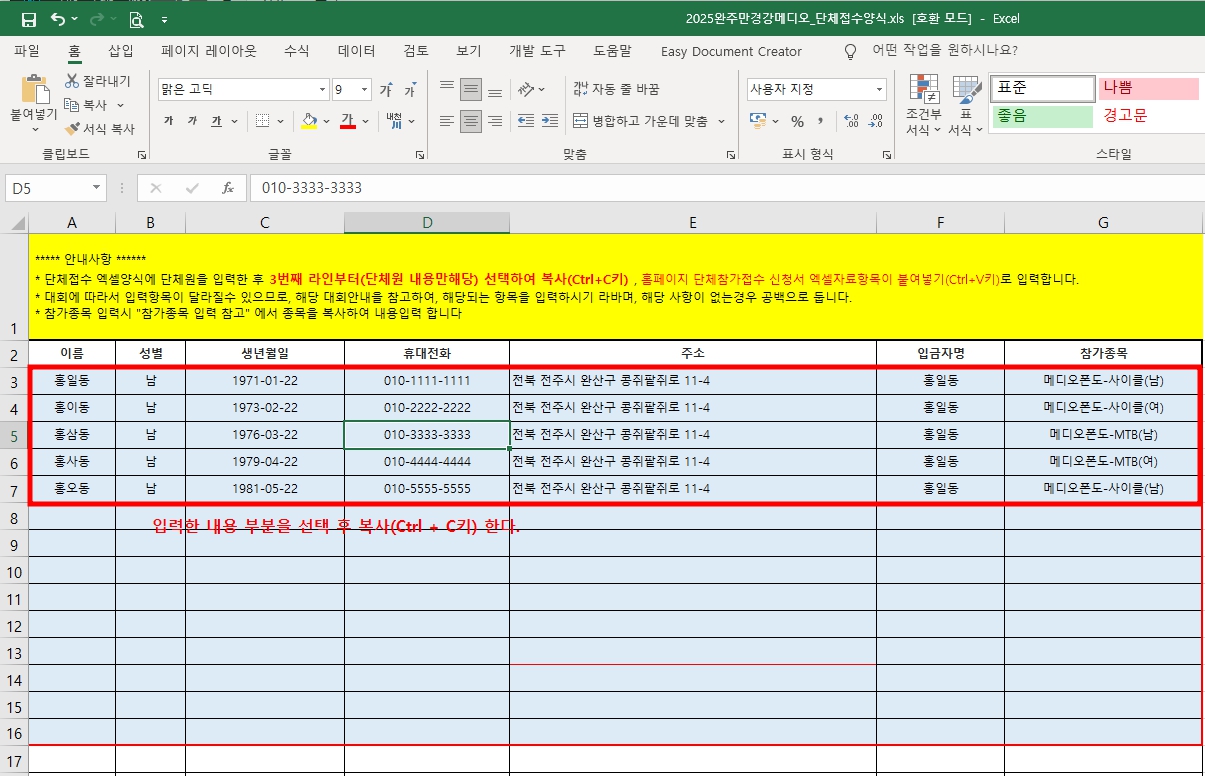Toggle 자동 줄 바꿈 wrap text
Viewport: 1205px width, 776px height.
point(616,89)
